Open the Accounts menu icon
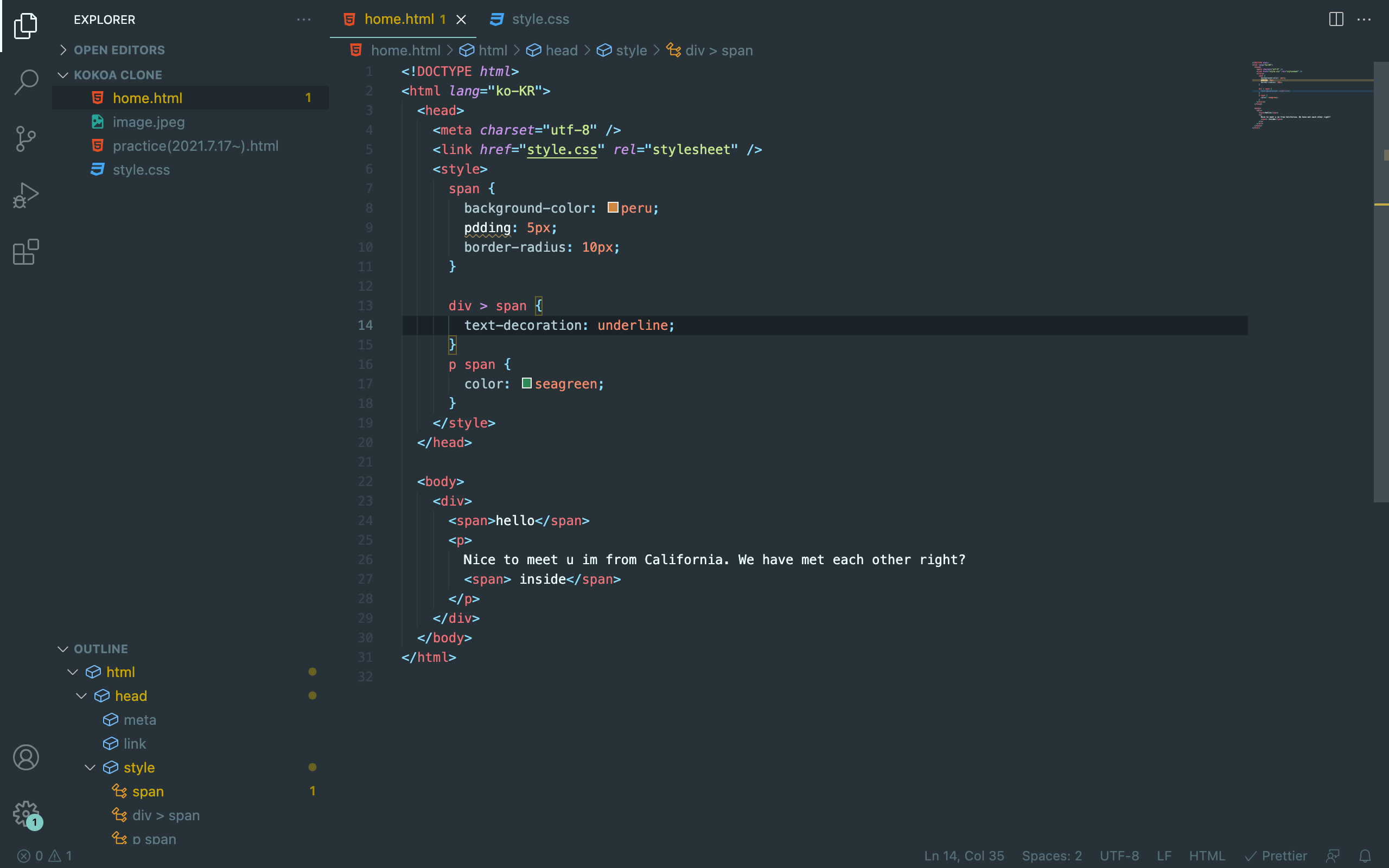1389x868 pixels. click(26, 757)
